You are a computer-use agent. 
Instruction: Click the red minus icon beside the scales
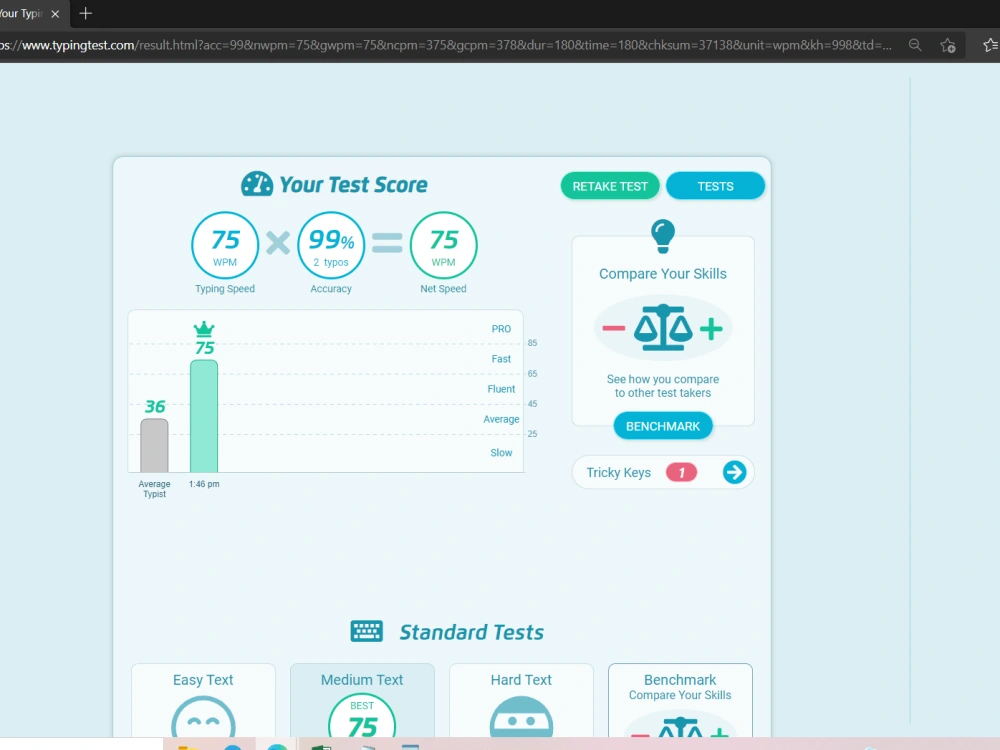pos(614,328)
